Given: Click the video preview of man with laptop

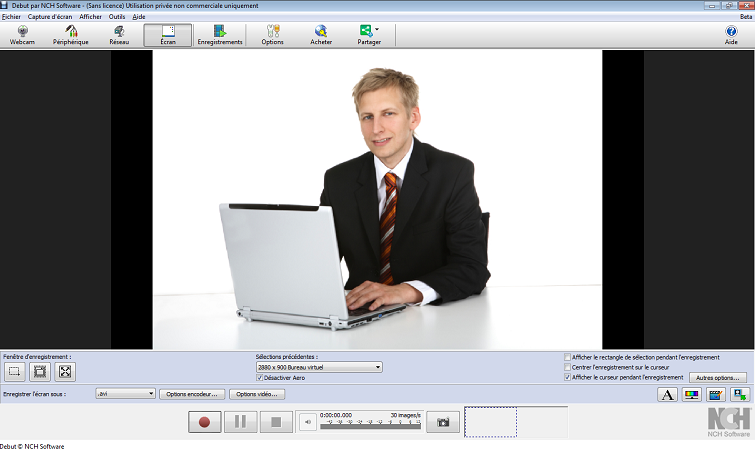Looking at the screenshot, I should click(378, 200).
